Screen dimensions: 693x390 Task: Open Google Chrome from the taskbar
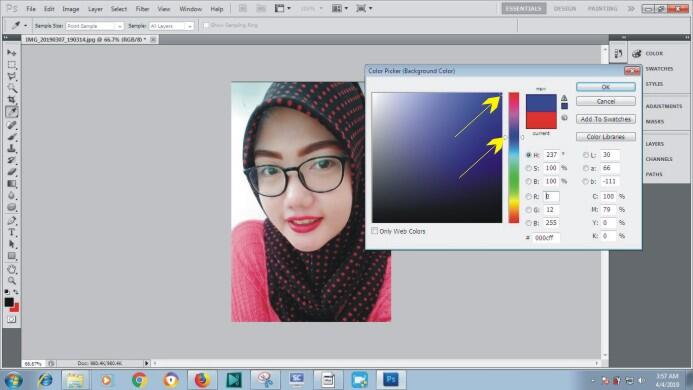tap(140, 380)
